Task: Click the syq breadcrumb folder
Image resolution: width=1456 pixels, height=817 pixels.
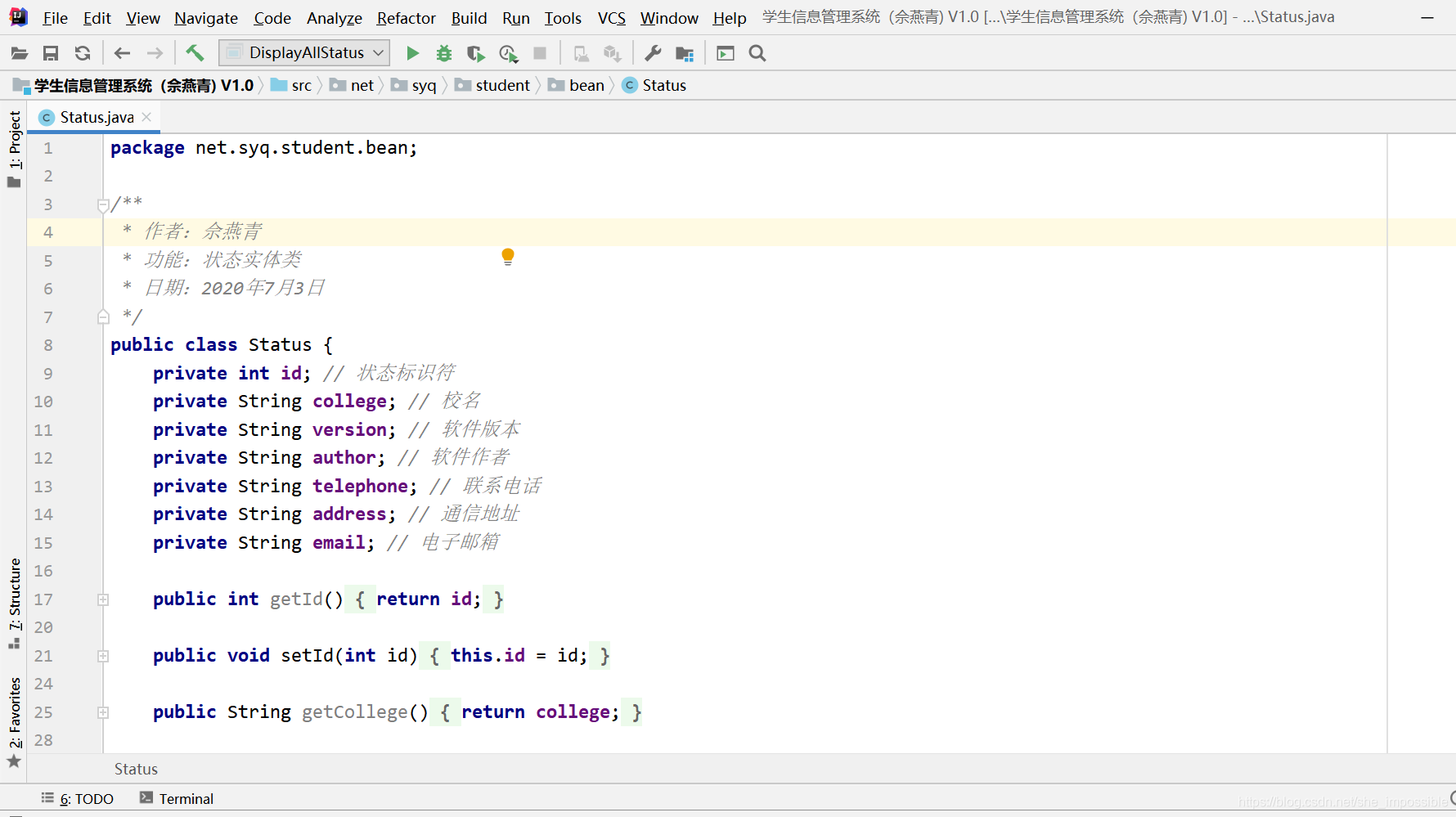Action: point(414,85)
